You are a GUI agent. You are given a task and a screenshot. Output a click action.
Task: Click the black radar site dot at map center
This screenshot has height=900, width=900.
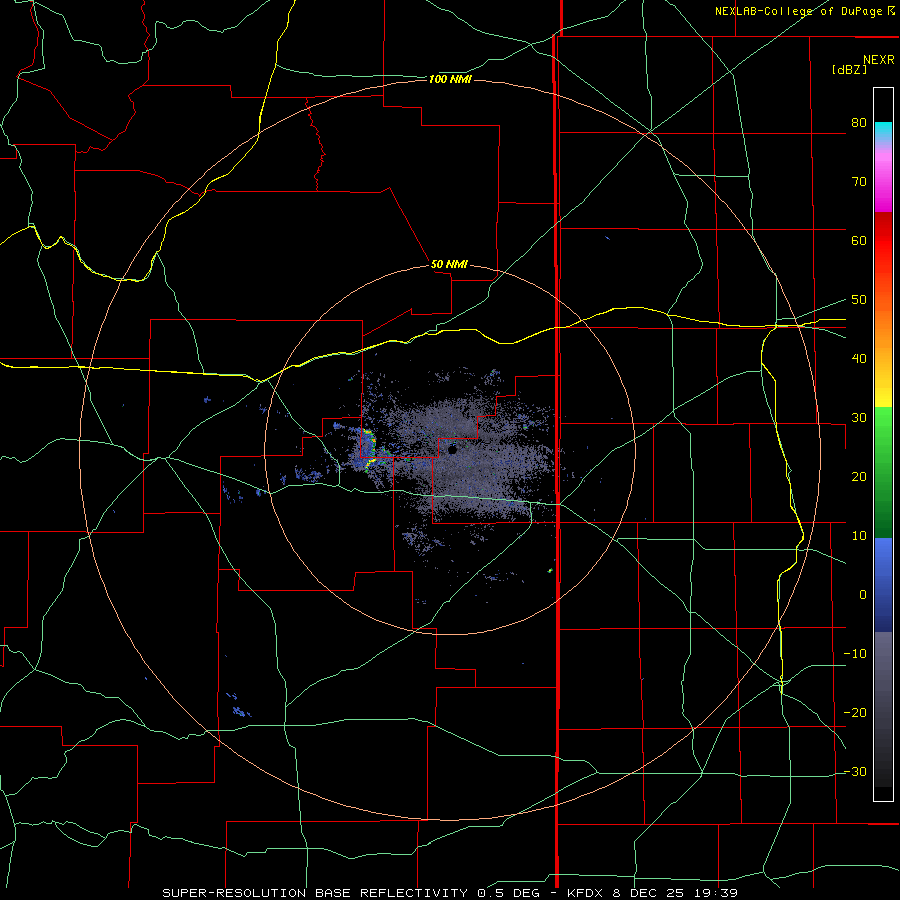pyautogui.click(x=452, y=450)
